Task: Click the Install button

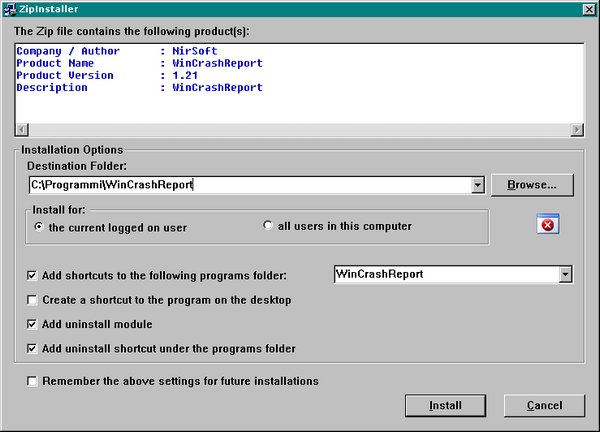Action: click(x=445, y=406)
